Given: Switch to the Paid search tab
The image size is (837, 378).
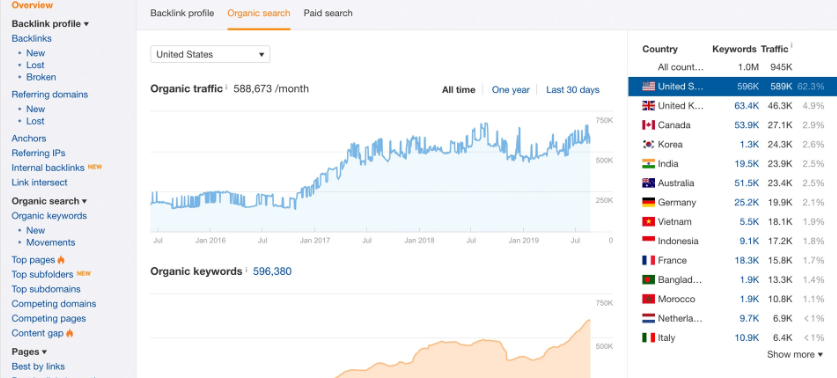Looking at the screenshot, I should [x=328, y=13].
